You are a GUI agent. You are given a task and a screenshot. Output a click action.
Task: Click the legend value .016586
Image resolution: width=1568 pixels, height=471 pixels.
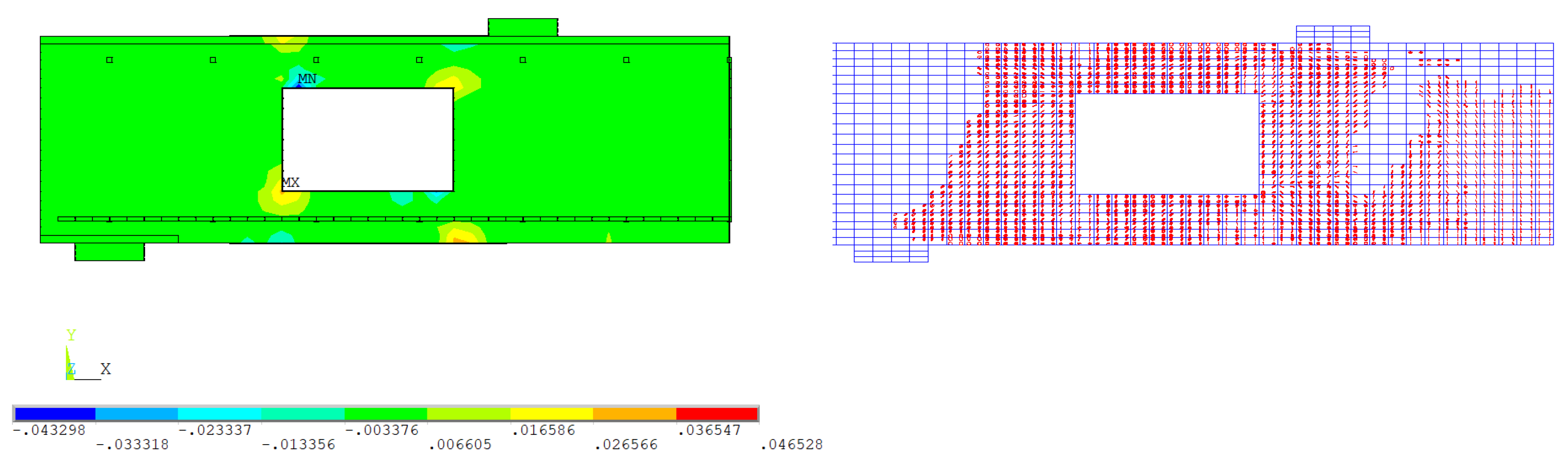coord(543,430)
